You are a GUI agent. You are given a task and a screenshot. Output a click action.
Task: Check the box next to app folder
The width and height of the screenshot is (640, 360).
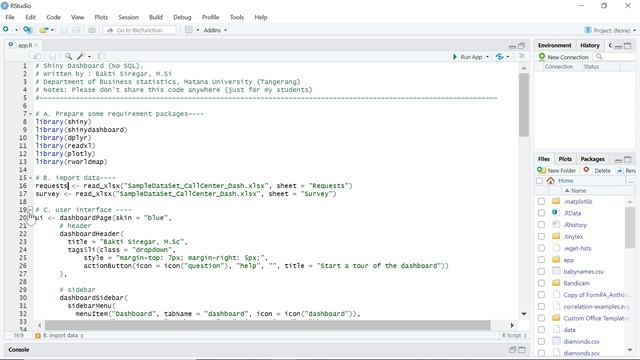coord(541,260)
